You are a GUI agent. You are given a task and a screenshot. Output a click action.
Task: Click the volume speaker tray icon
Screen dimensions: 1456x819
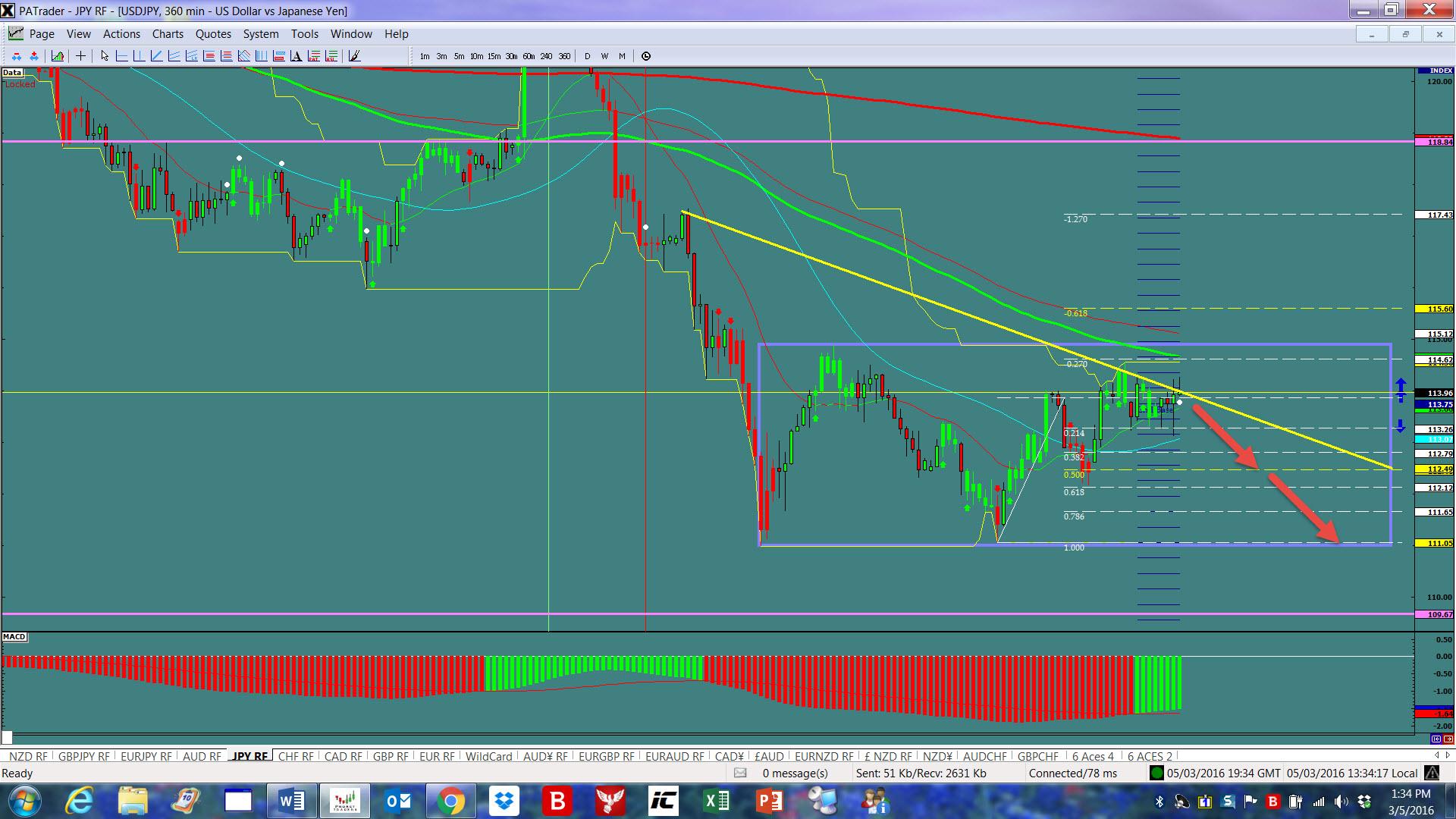(x=1341, y=802)
